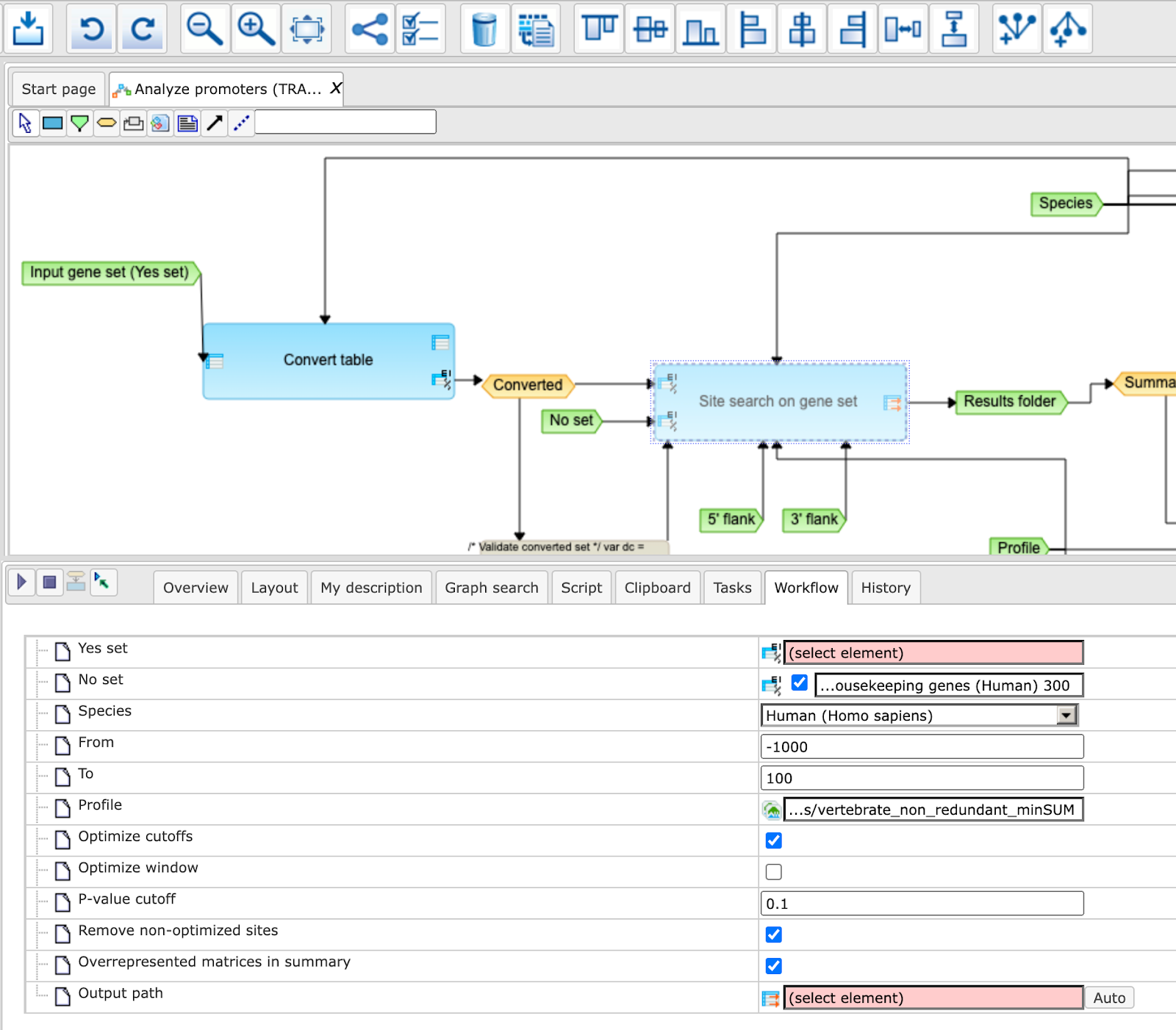
Task: Select the arrow connection tool
Action: [215, 123]
